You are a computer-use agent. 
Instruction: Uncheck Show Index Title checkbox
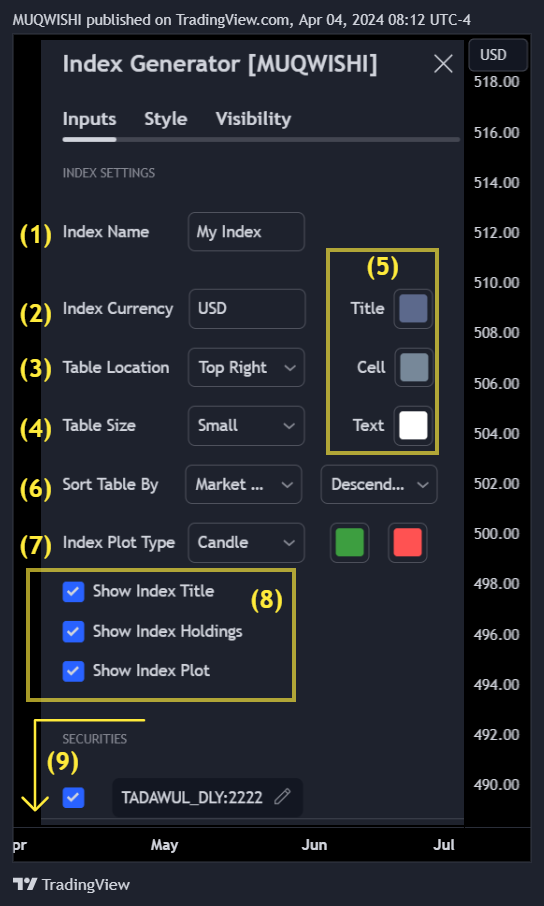(73, 592)
